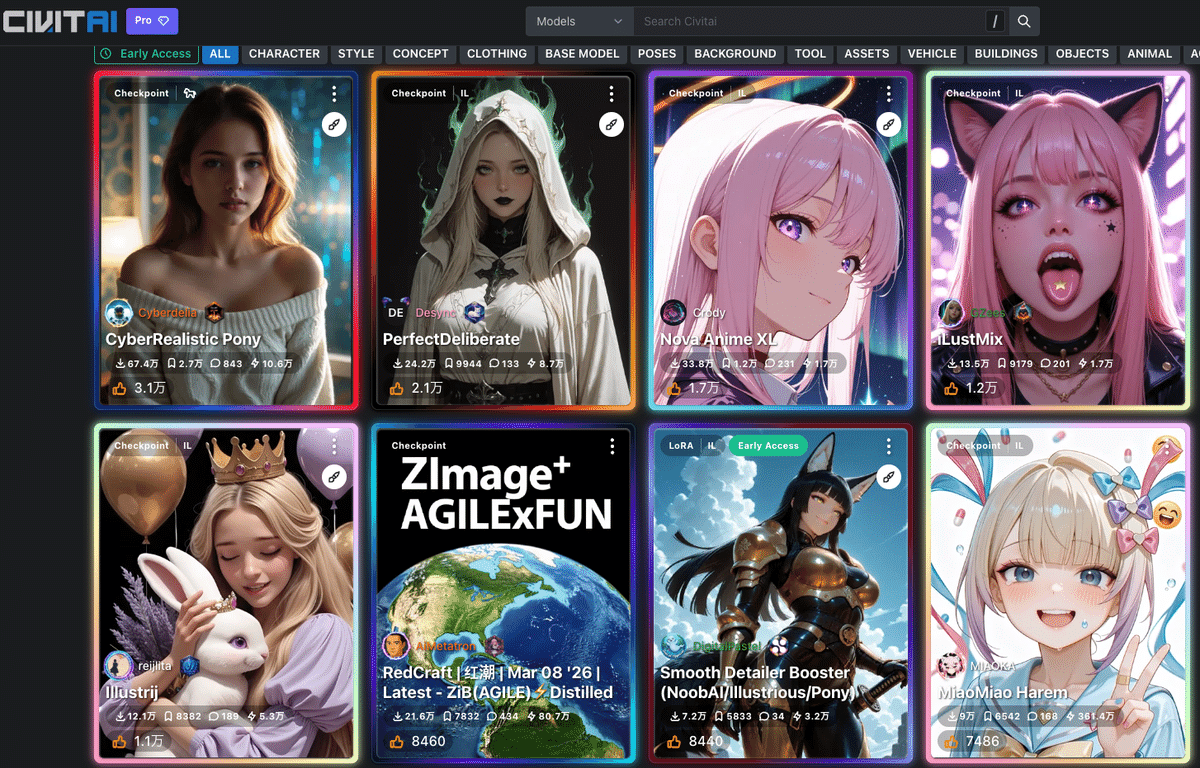Viewport: 1200px width, 768px height.
Task: Click link icon on CyberRealistic Pony card
Action: [x=334, y=125]
